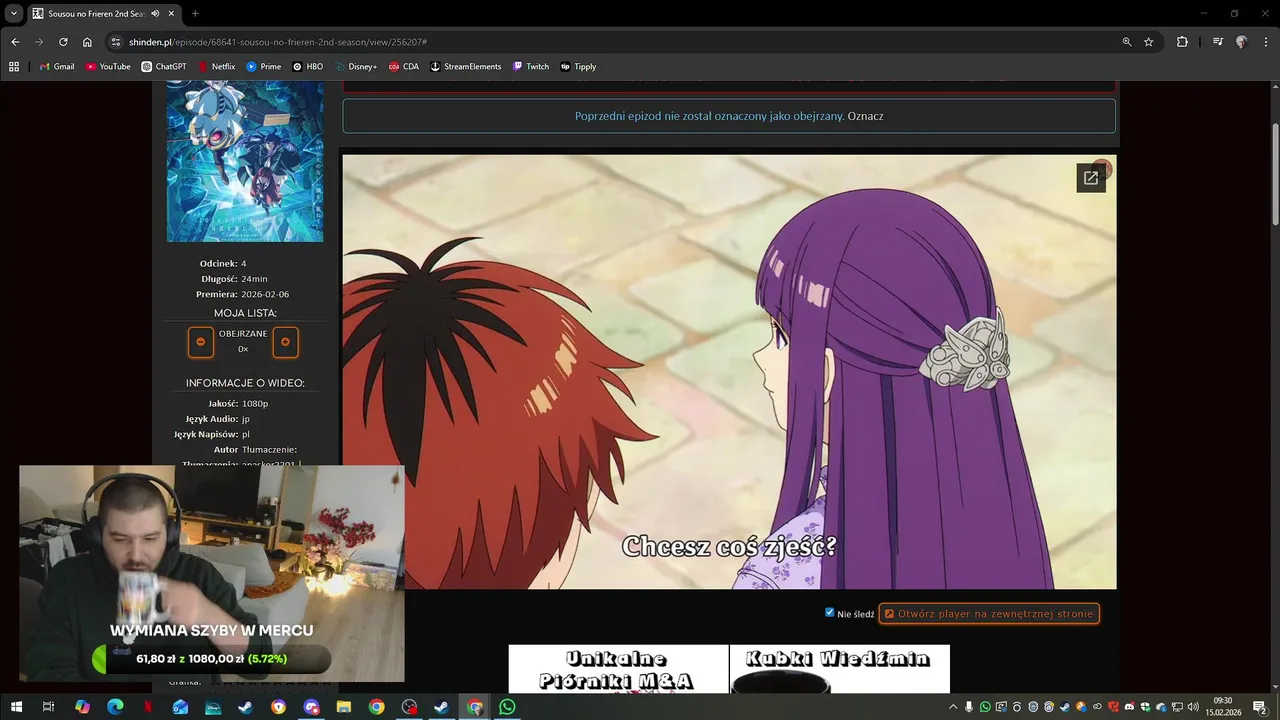
Task: Focus the address bar with shinden.pl URL
Action: (620, 42)
